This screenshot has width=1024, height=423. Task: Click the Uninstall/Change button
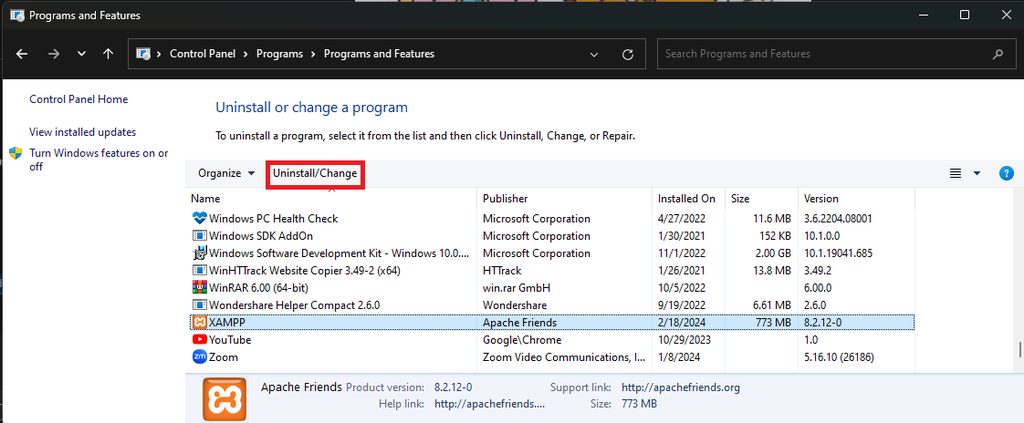point(315,174)
